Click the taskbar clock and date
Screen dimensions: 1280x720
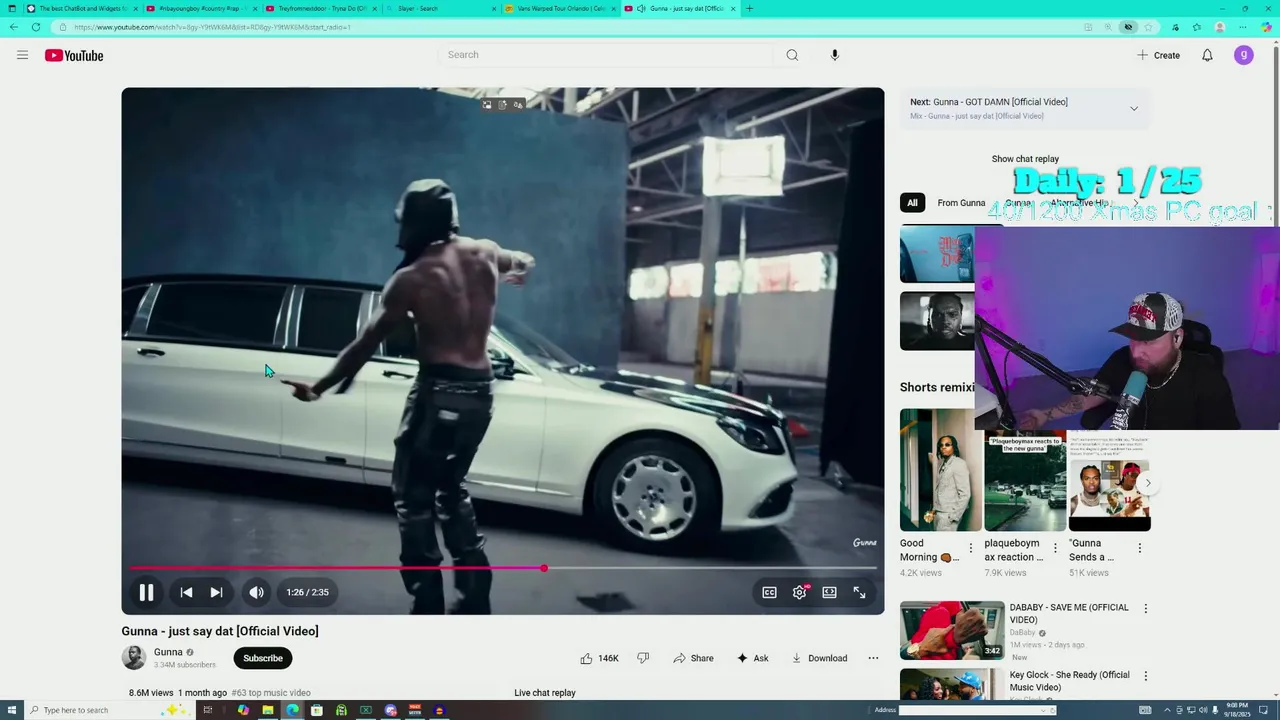click(1236, 710)
